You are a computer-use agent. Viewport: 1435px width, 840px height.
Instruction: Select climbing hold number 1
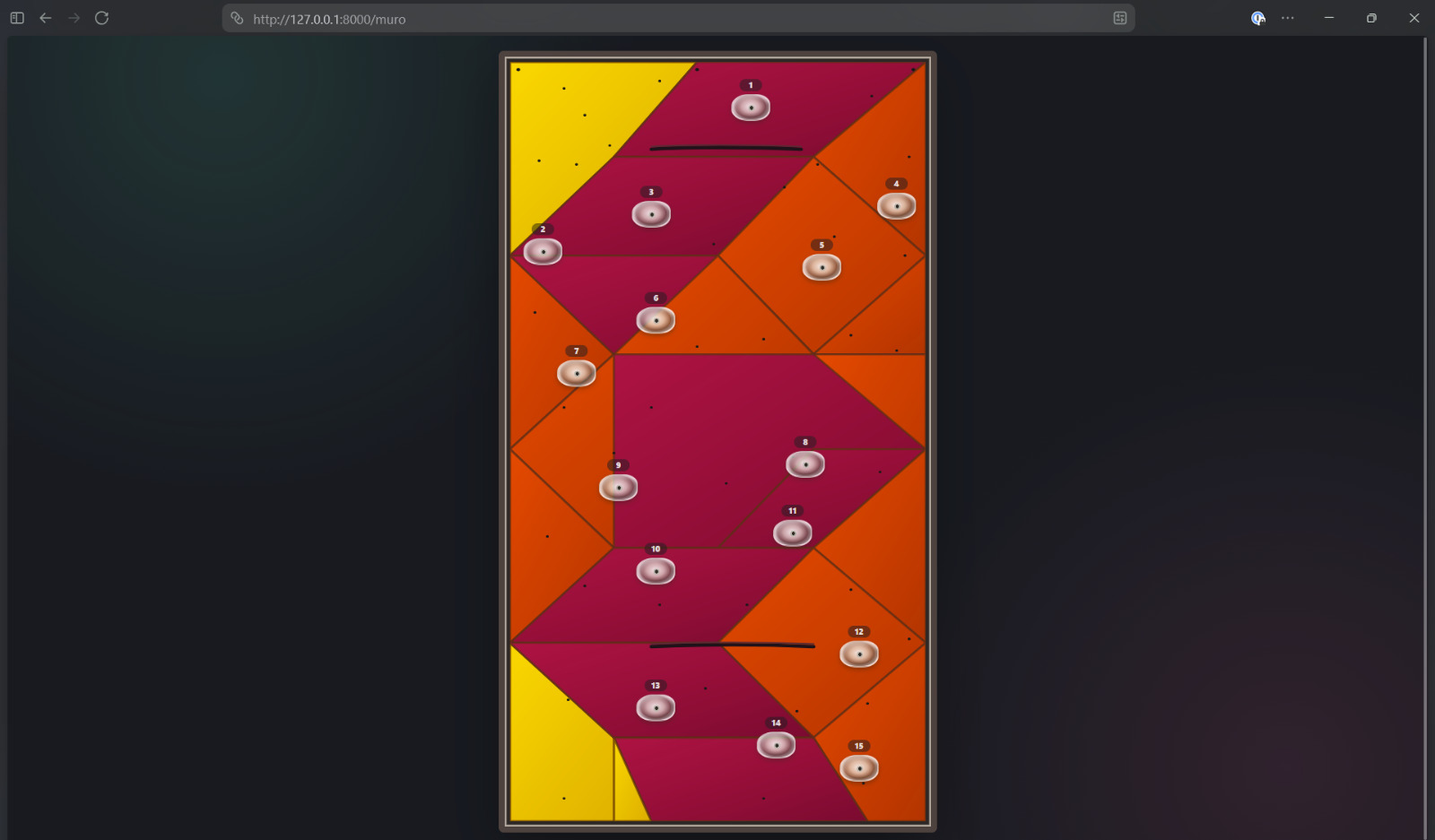point(751,108)
